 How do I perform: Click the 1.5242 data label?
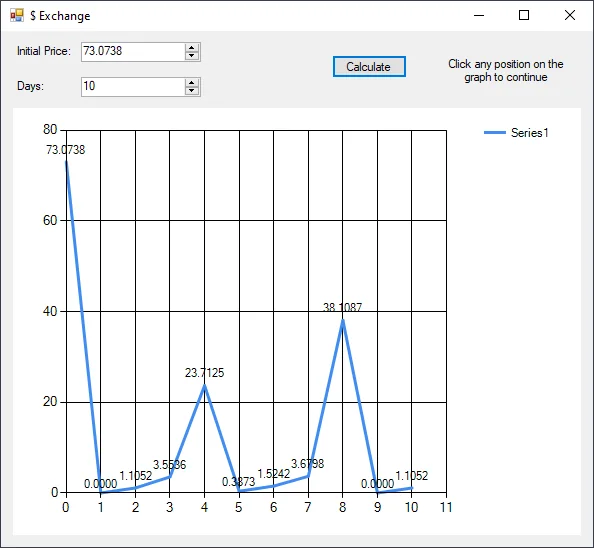[x=274, y=474]
